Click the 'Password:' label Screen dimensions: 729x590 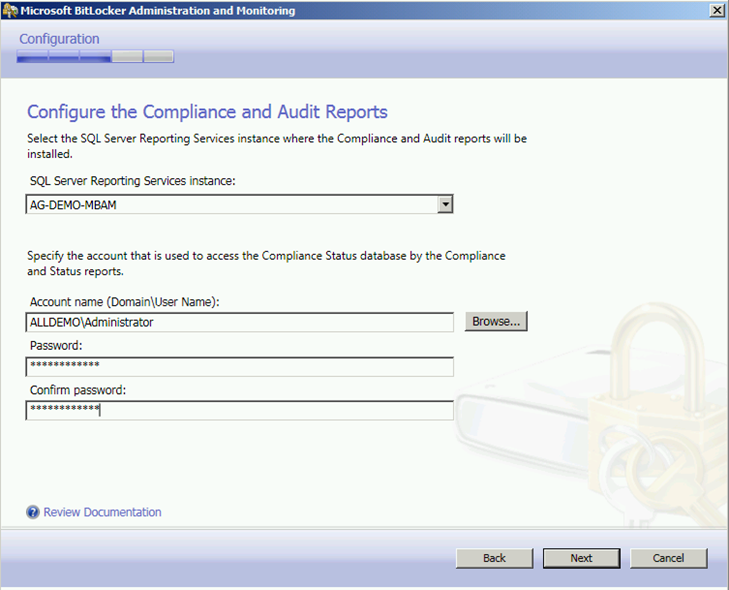pos(56,346)
